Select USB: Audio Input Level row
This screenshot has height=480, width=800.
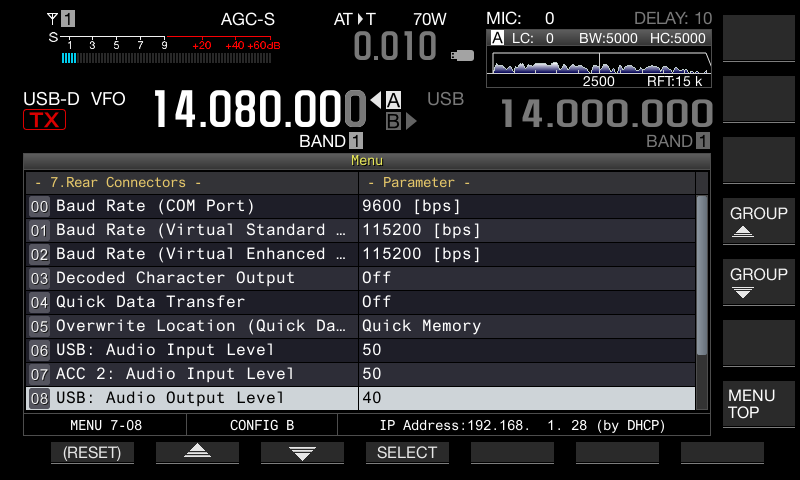click(x=360, y=350)
